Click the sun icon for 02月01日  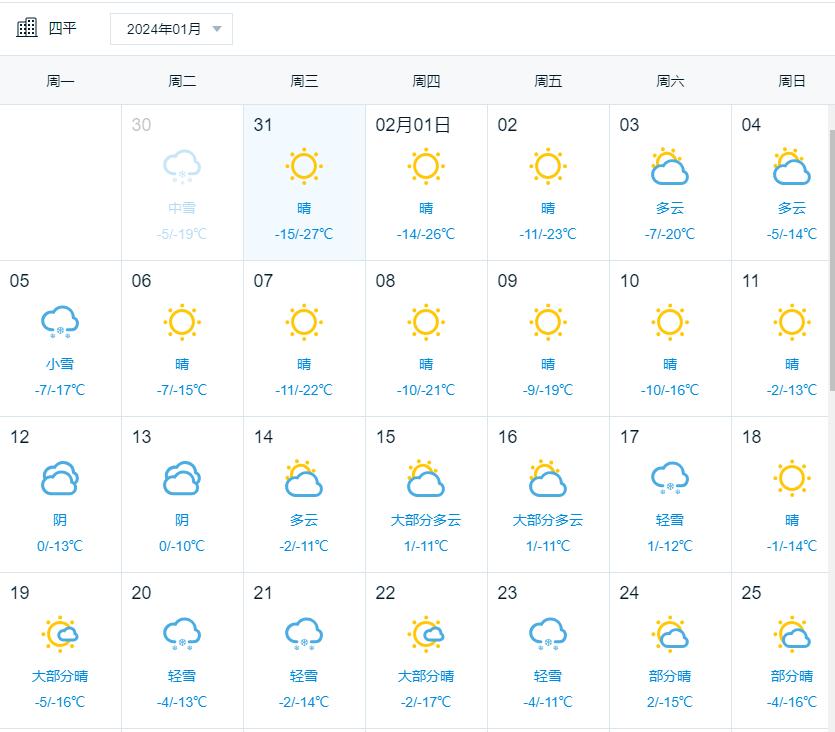coord(426,166)
